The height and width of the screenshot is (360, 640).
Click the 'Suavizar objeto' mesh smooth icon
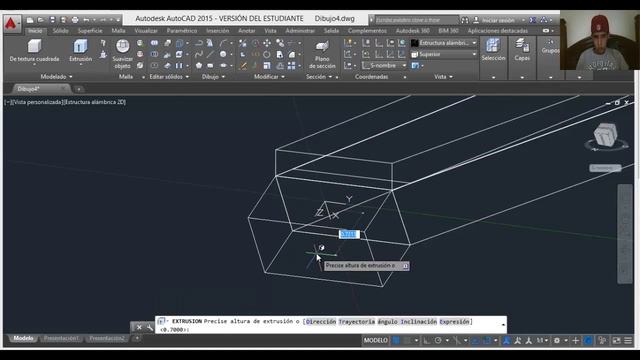tap(122, 46)
